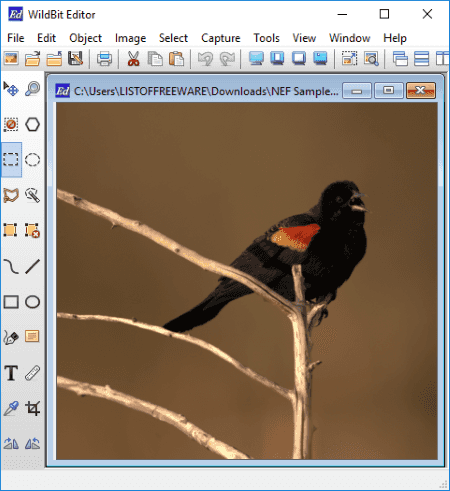Click the Open file folder icon

pos(32,59)
